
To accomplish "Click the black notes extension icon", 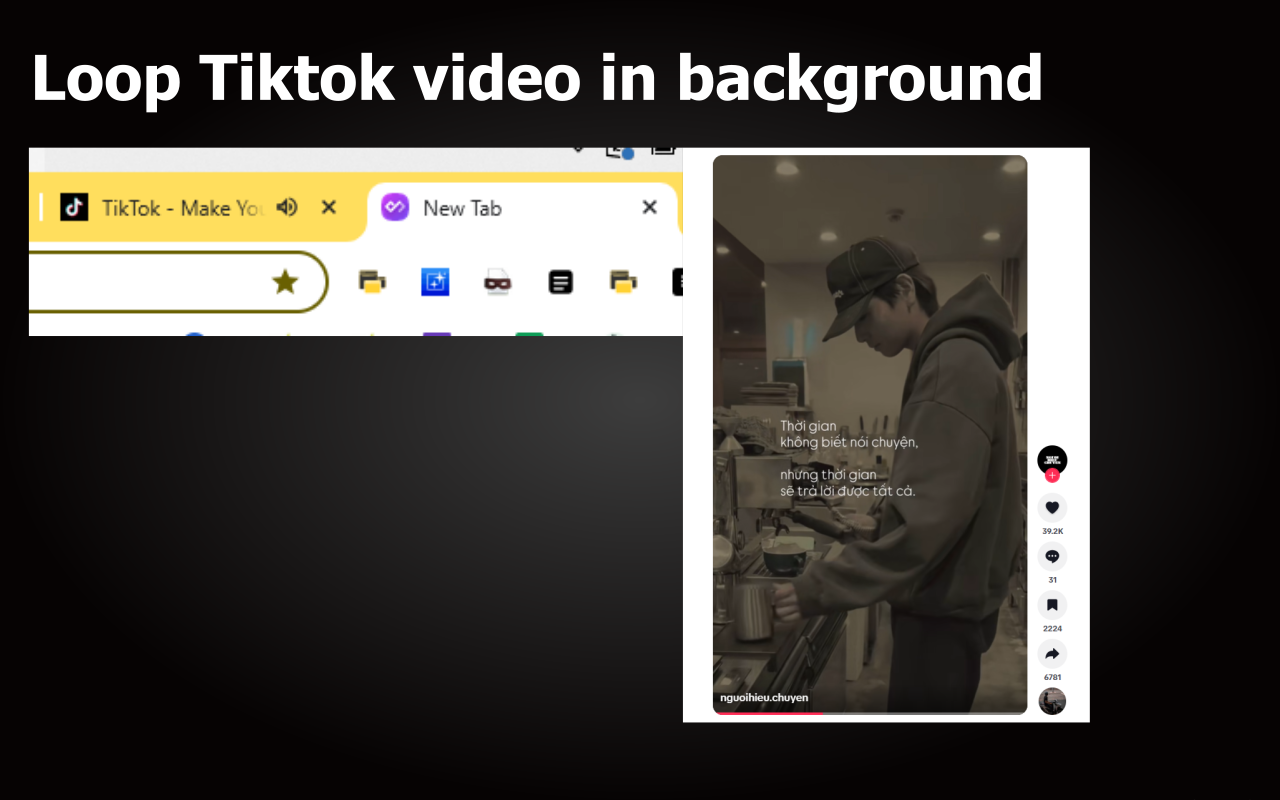I will [560, 281].
